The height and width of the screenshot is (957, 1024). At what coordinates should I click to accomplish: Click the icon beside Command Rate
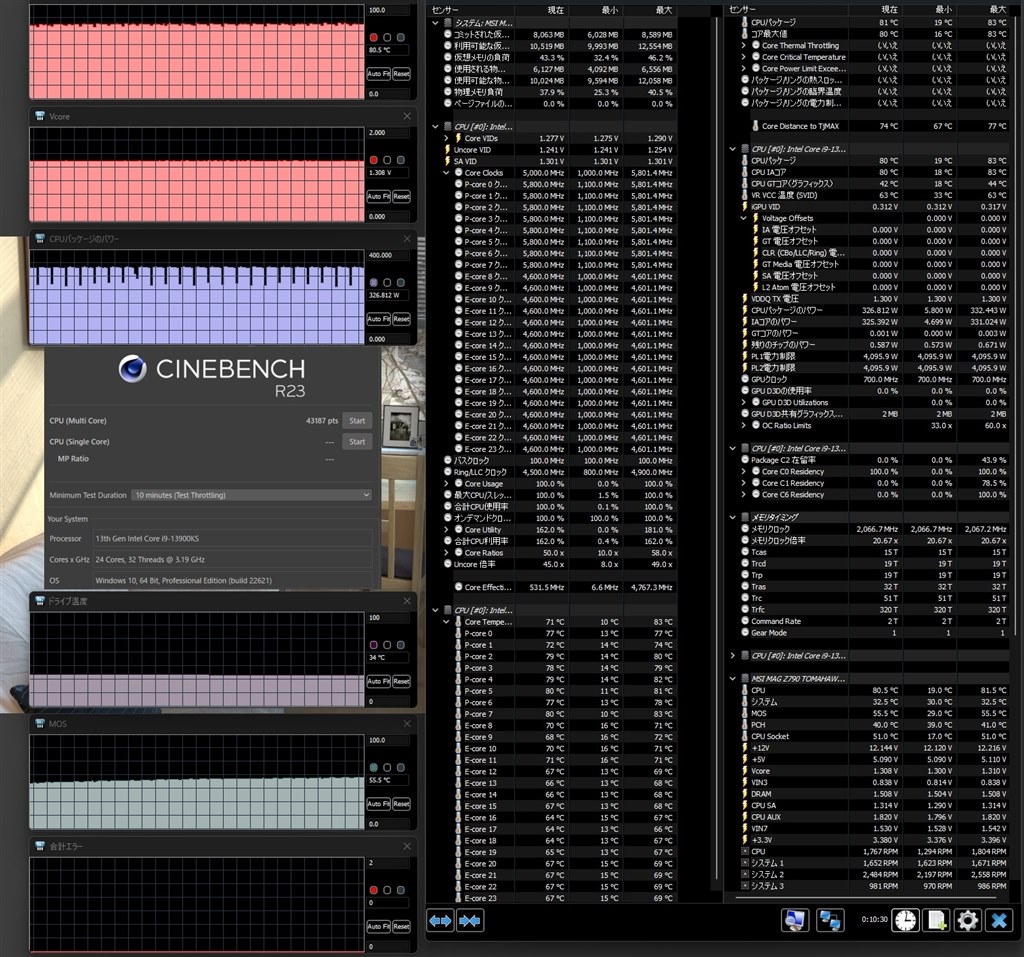click(x=745, y=621)
